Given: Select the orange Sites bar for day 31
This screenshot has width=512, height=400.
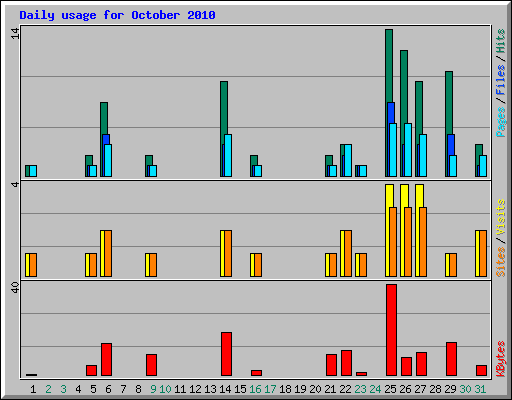Looking at the screenshot, I should (x=483, y=253).
